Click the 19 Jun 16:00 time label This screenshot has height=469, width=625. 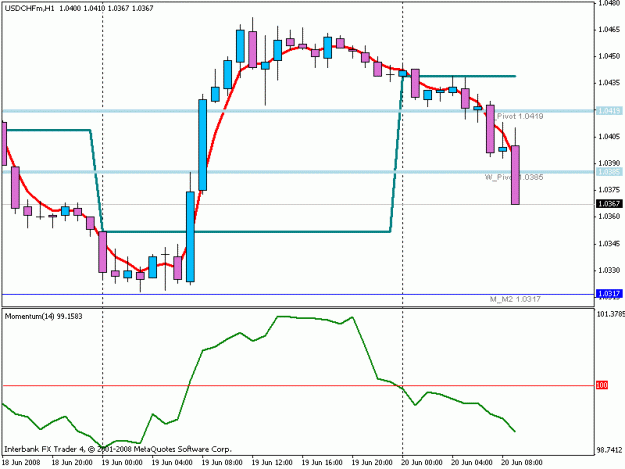click(322, 463)
